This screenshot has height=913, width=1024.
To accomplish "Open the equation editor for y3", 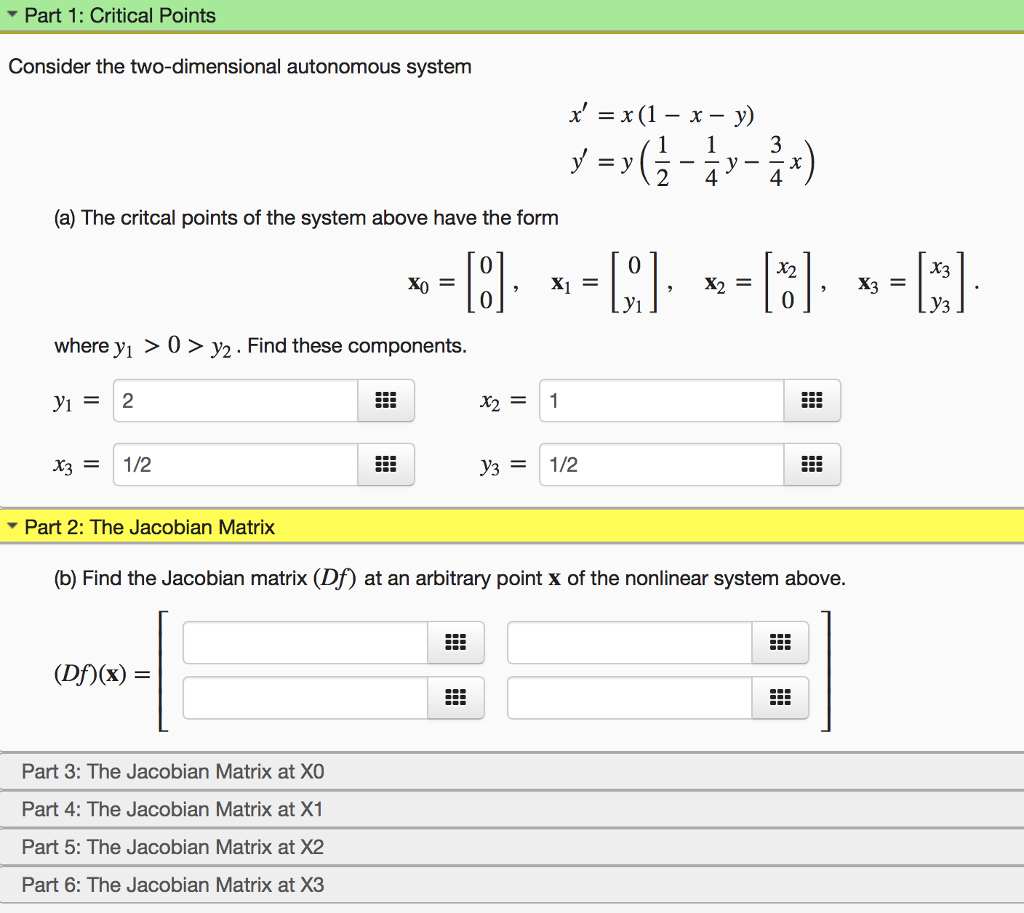I will pos(812,464).
